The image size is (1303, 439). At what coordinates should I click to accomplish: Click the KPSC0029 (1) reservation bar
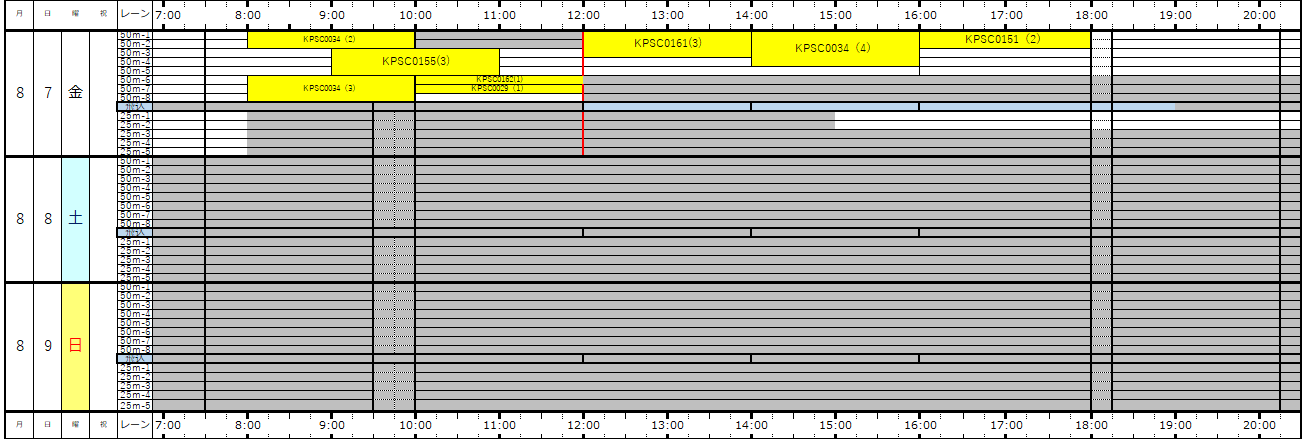click(499, 89)
